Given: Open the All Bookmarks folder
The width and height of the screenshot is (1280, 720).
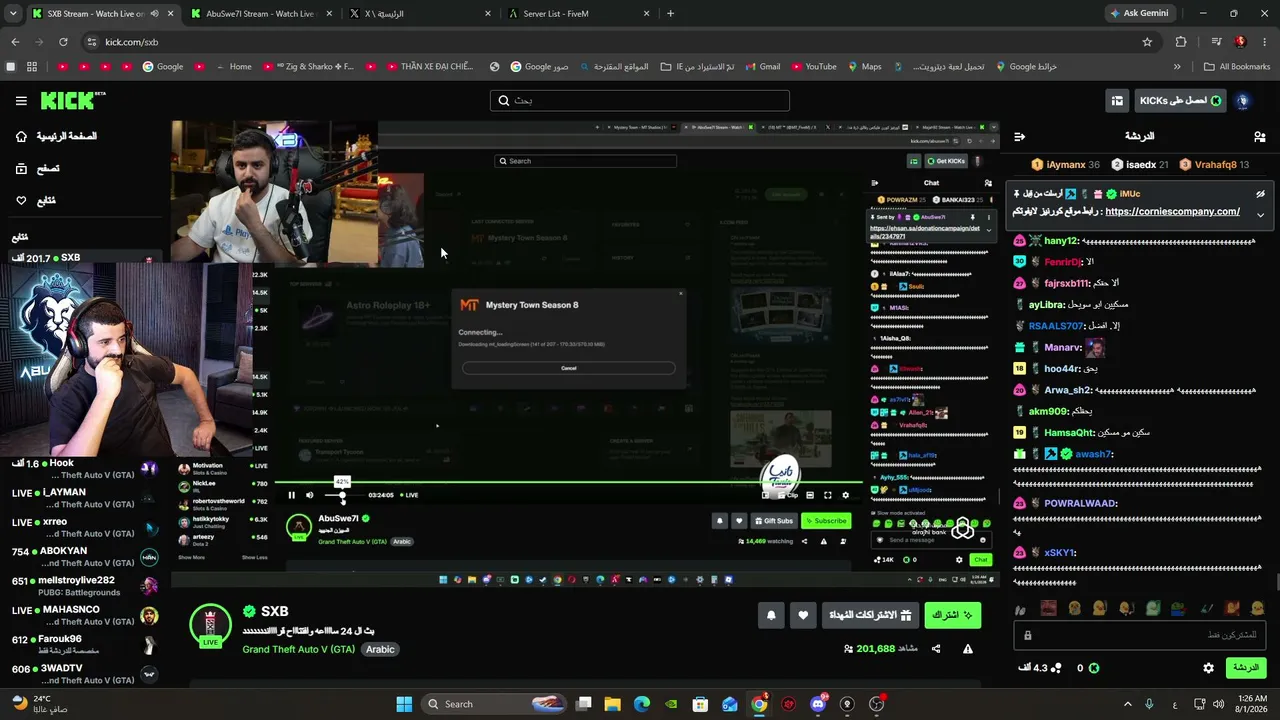Looking at the screenshot, I should pyautogui.click(x=1236, y=67).
